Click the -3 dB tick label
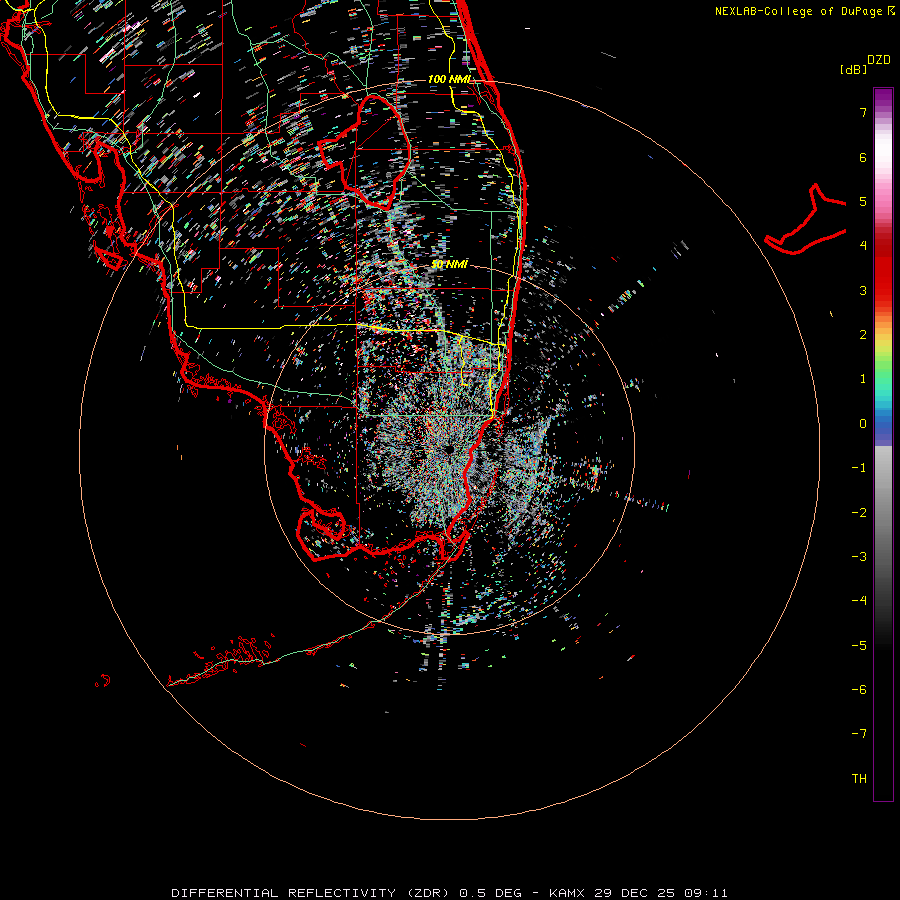The width and height of the screenshot is (900, 900). click(x=859, y=557)
